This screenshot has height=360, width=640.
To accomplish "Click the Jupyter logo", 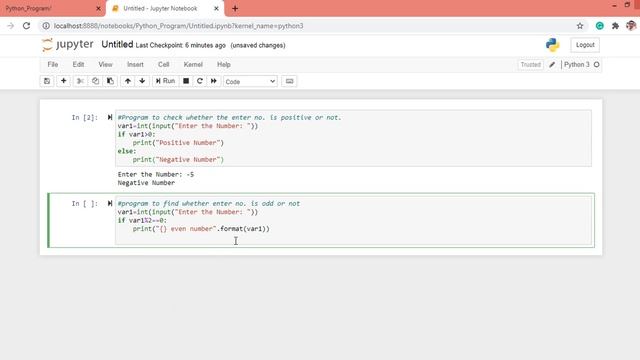I will (x=68, y=44).
